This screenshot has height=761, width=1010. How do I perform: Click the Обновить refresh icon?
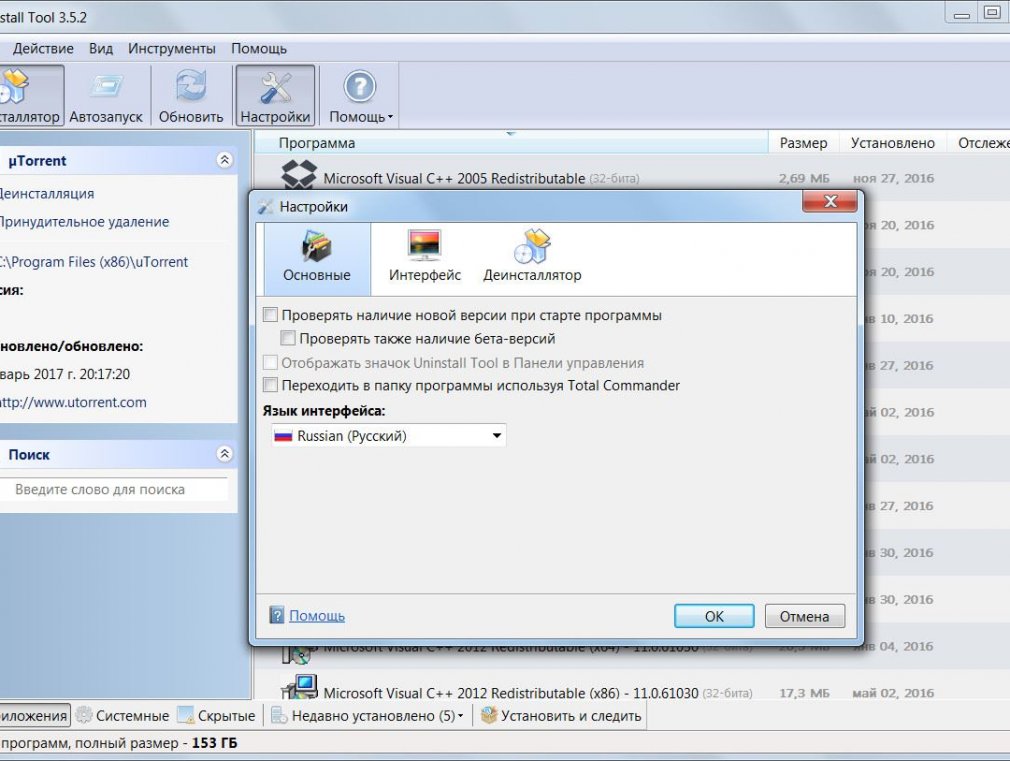coord(191,86)
